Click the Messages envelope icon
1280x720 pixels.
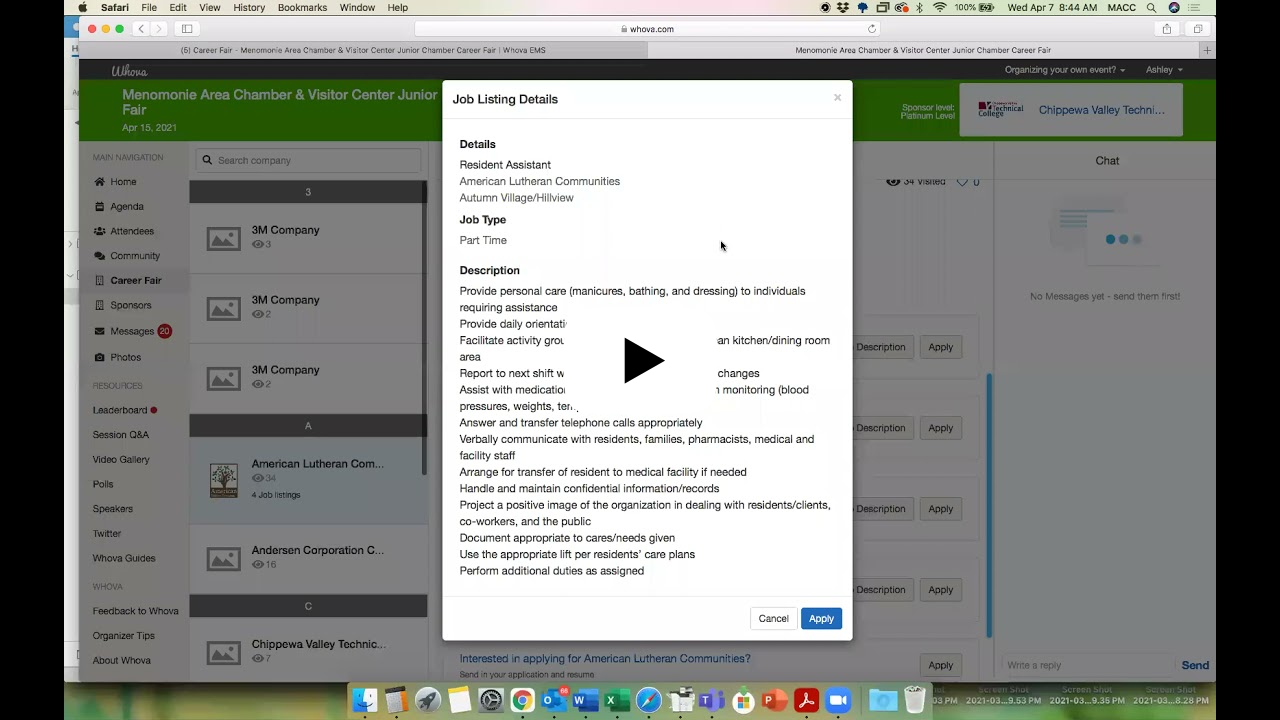click(100, 331)
